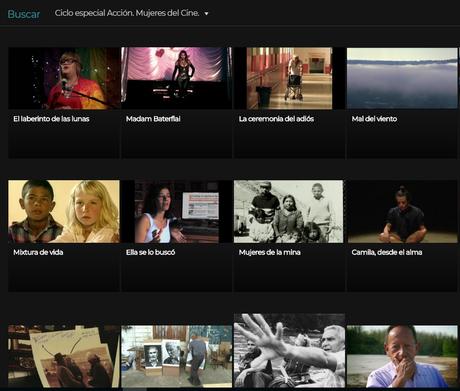Open Ella se lo buscó thumbnail
Image resolution: width=460 pixels, height=391 pixels.
click(x=177, y=211)
